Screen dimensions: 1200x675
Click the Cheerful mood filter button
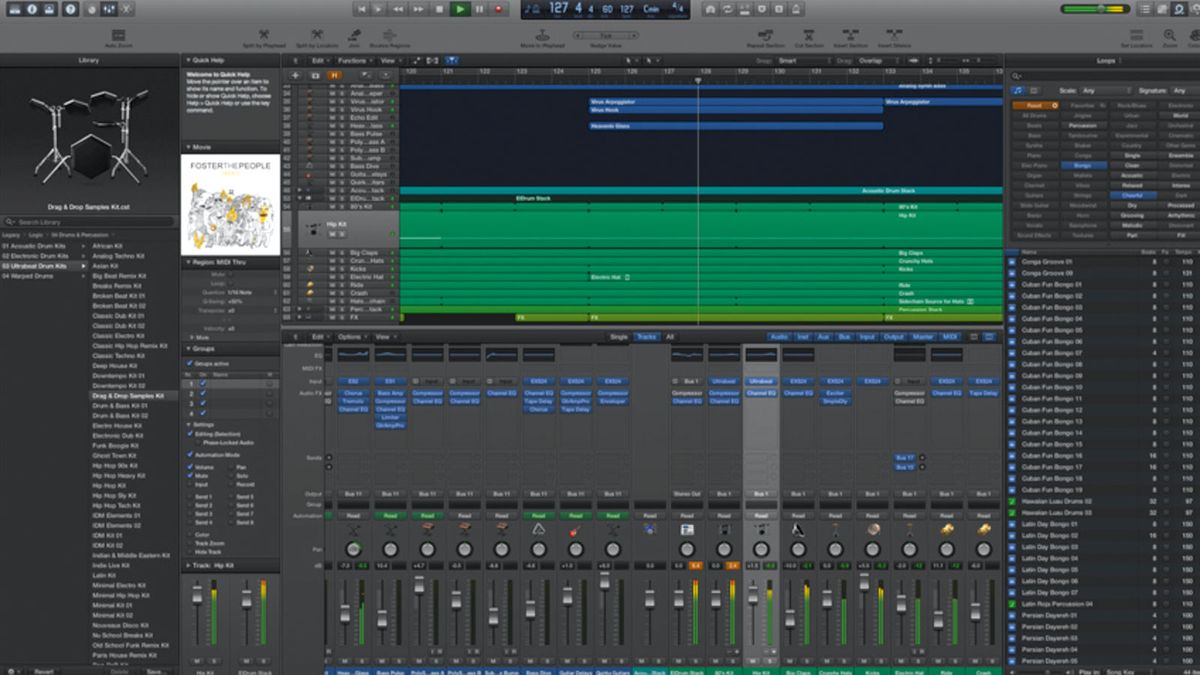point(1133,195)
